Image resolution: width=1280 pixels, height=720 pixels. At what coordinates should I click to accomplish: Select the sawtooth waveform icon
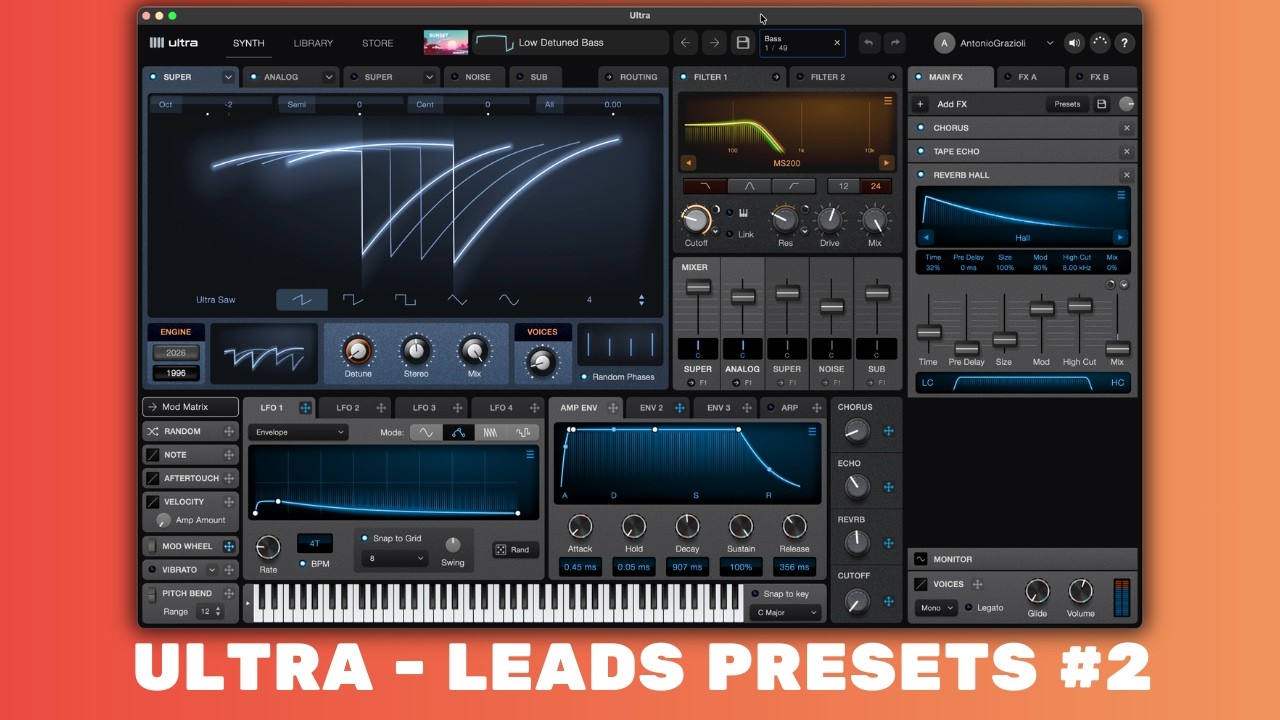click(302, 300)
